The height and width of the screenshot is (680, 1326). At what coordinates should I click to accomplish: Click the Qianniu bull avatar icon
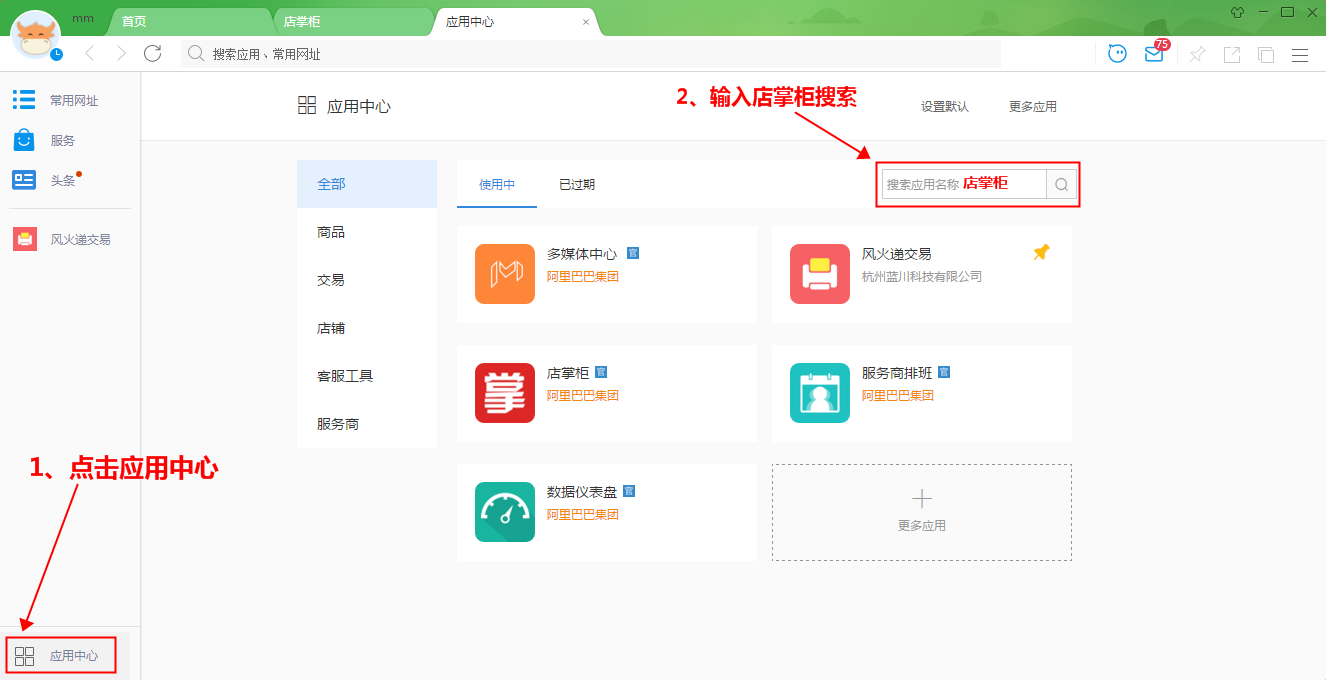(36, 36)
